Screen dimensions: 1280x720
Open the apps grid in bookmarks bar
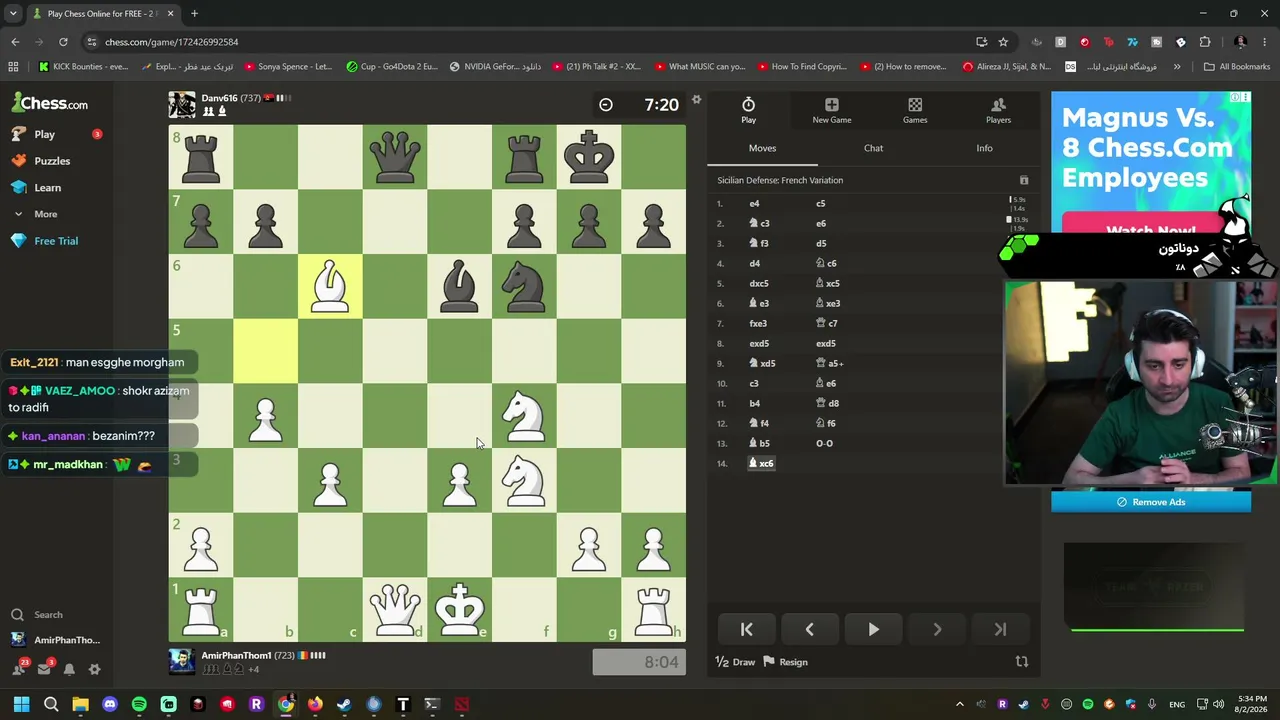click(13, 67)
